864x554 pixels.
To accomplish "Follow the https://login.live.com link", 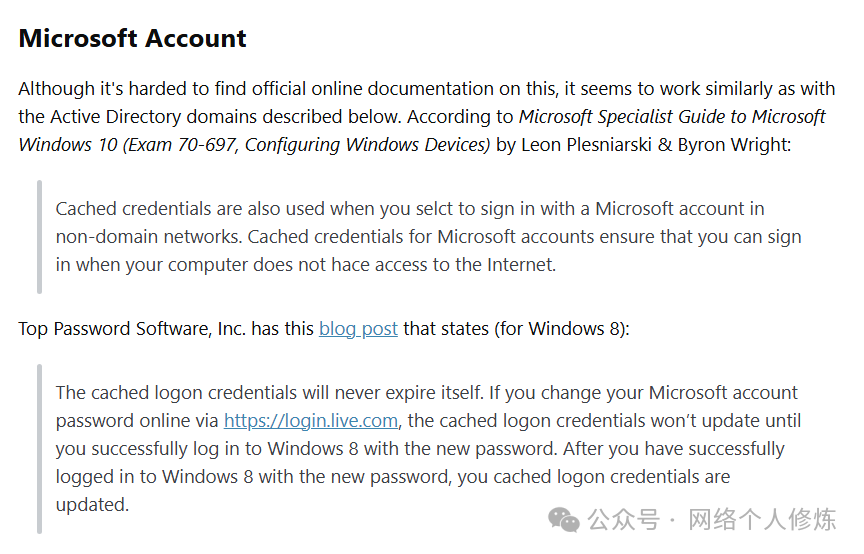I will coord(311,421).
